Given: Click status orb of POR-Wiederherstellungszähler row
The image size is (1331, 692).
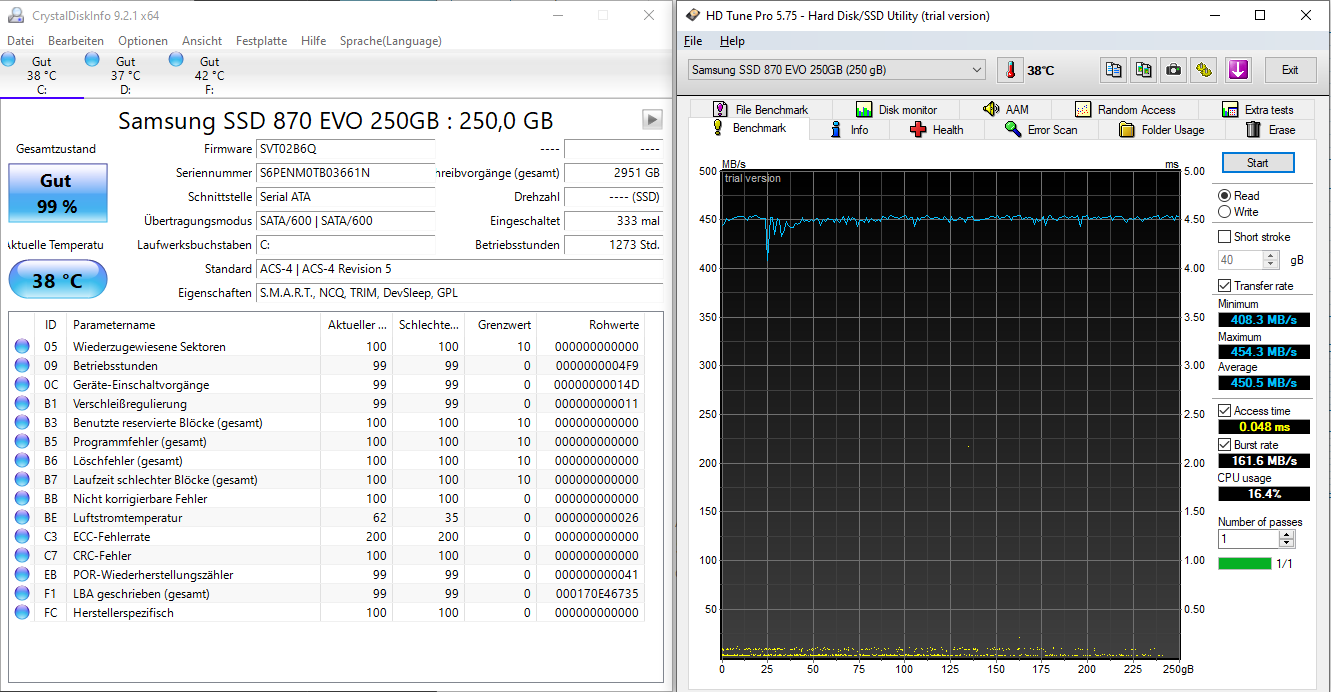Looking at the screenshot, I should pos(22,575).
